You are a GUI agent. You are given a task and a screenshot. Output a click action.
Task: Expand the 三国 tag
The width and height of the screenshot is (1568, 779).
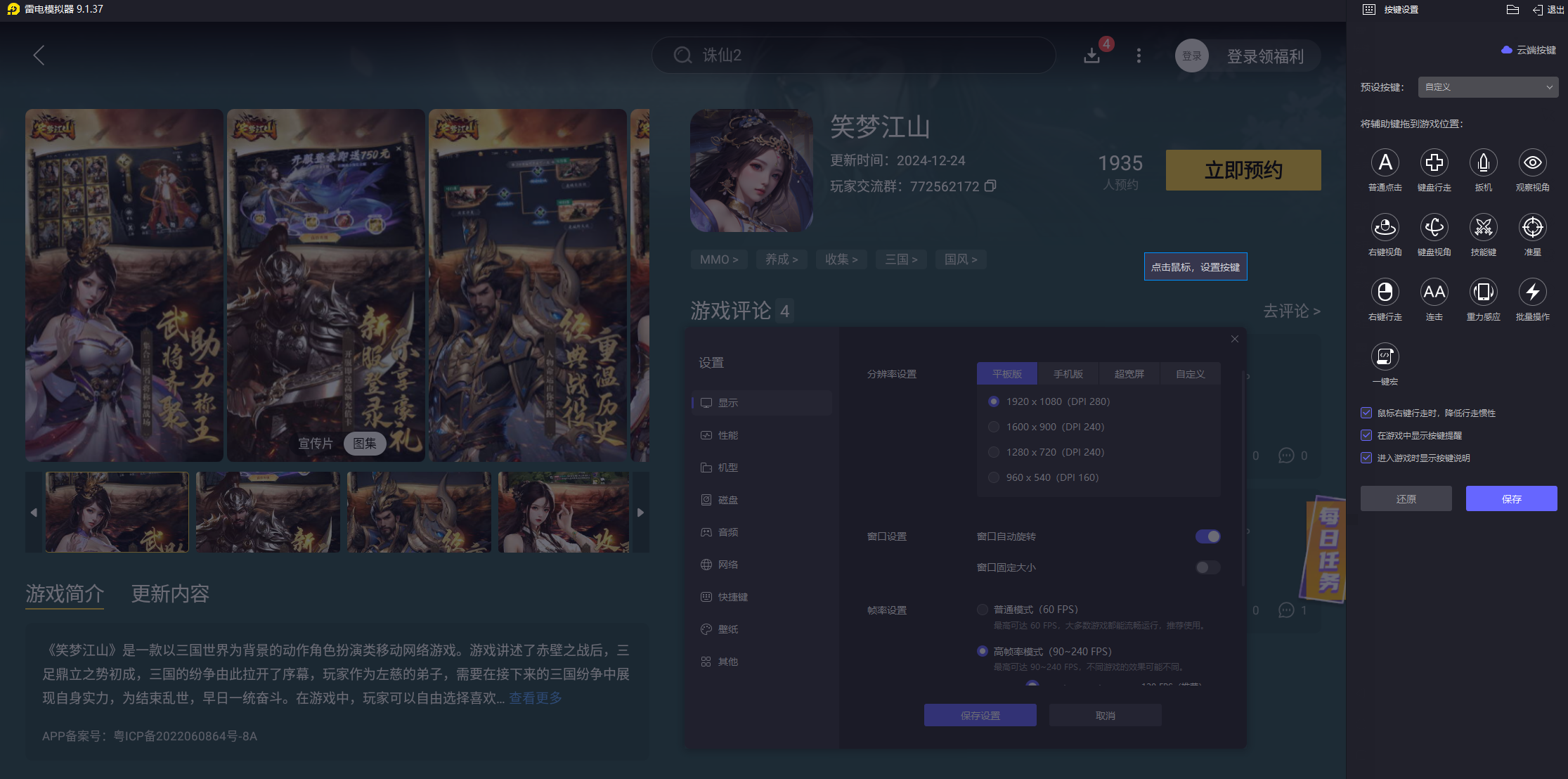coord(901,259)
